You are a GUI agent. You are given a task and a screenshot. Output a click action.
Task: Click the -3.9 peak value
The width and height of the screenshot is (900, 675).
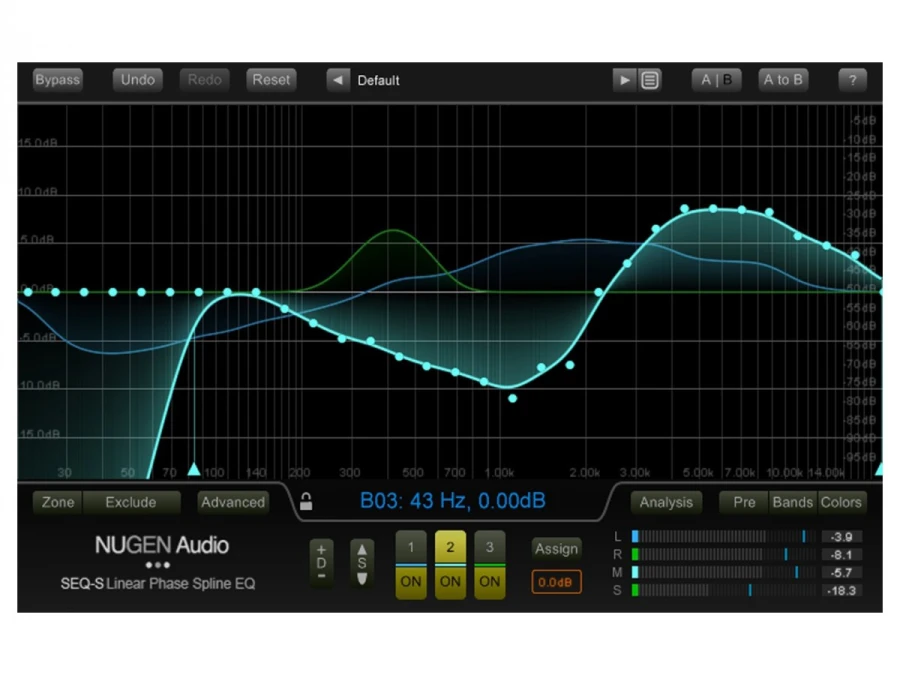(x=841, y=537)
